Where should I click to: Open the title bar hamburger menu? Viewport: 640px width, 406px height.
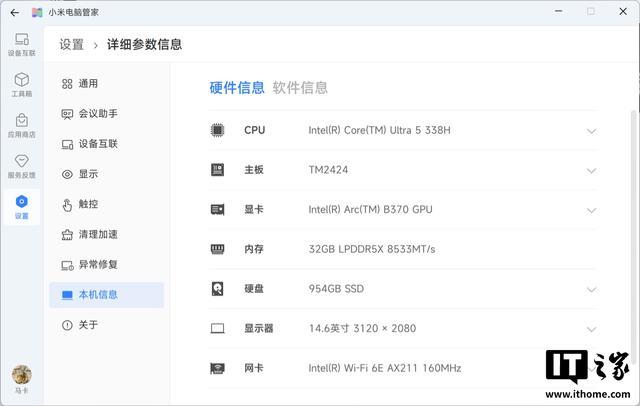coord(531,12)
